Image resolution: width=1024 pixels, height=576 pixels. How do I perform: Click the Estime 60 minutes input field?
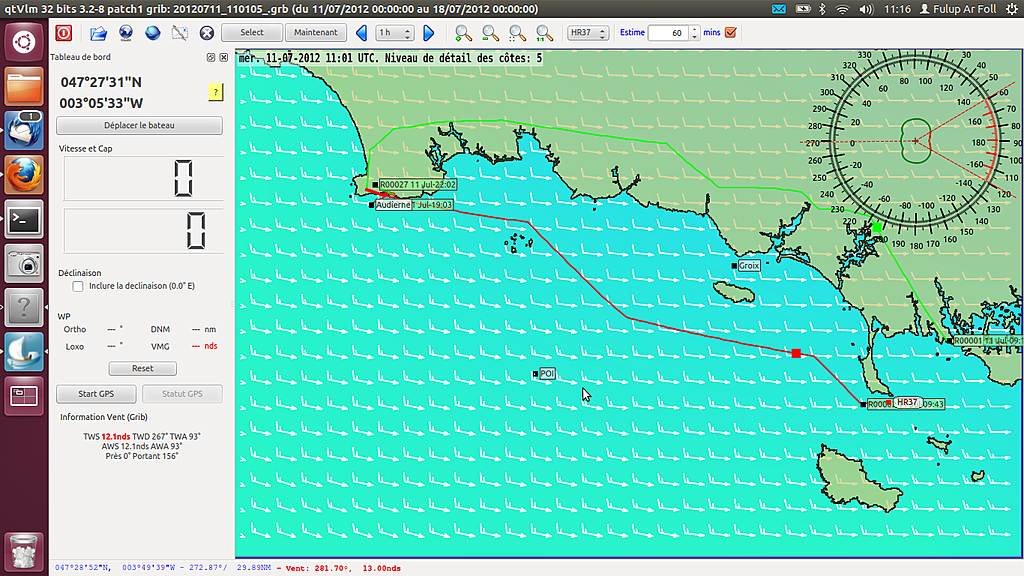pyautogui.click(x=668, y=33)
